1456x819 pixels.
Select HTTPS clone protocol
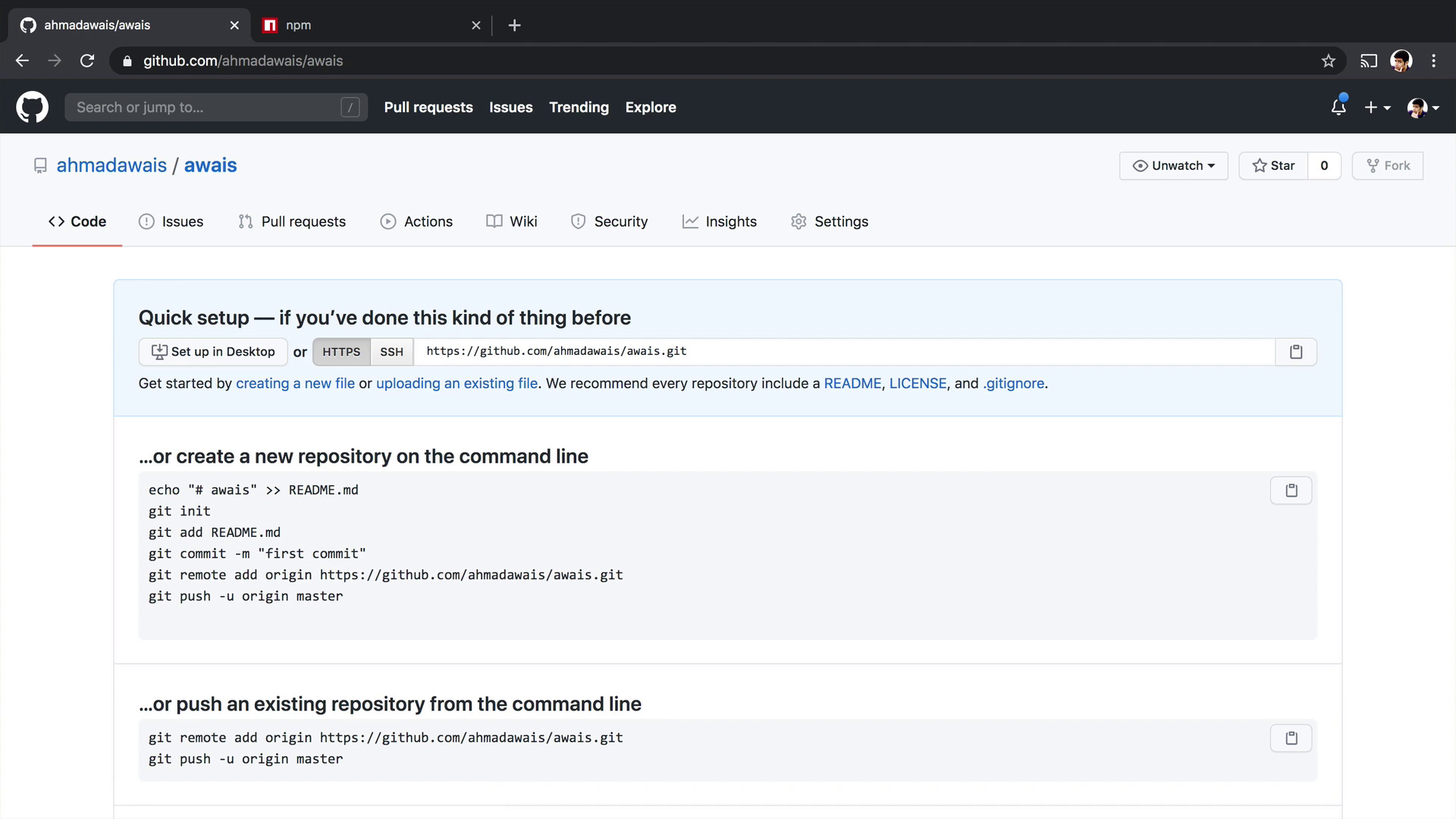coord(341,352)
